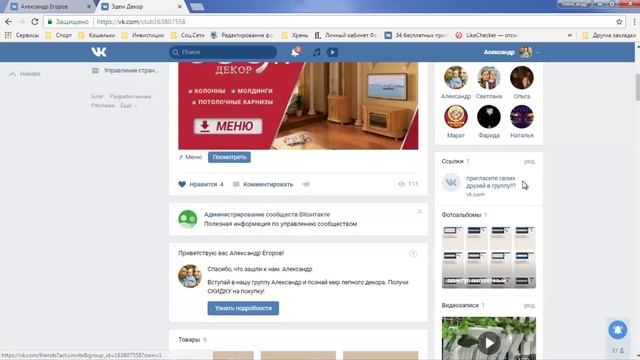Click the green community admin avatar
The image size is (640, 360).
point(188,219)
